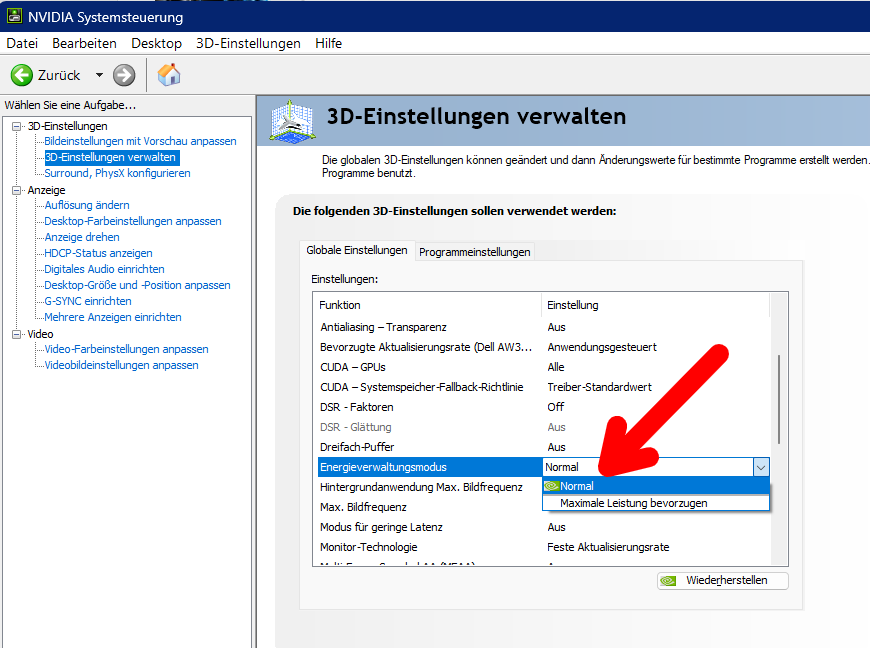Screen dimensions: 870x648
Task: Click the Feste Aktualisierungsrate value
Action: pos(608,547)
